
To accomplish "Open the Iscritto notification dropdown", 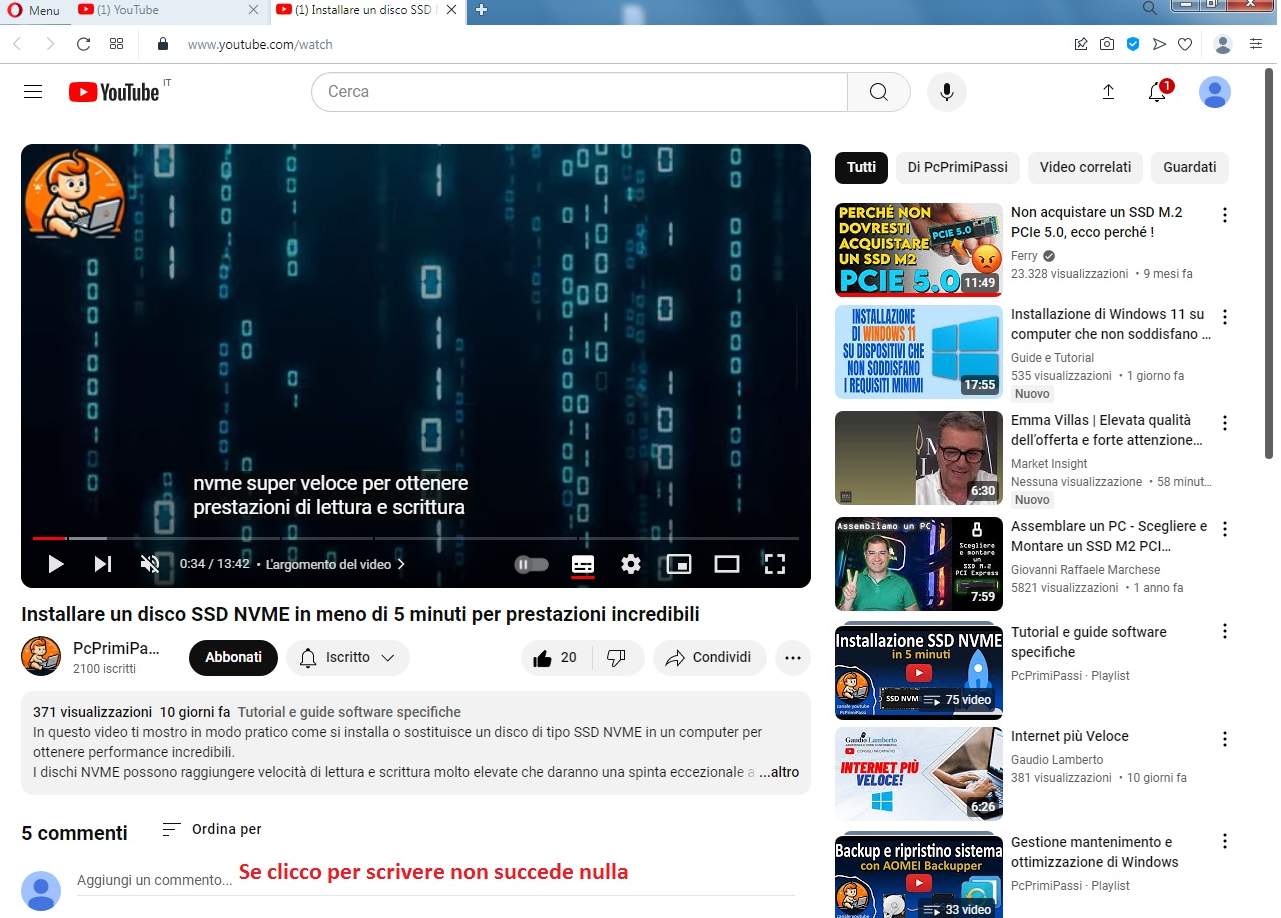I will (348, 658).
